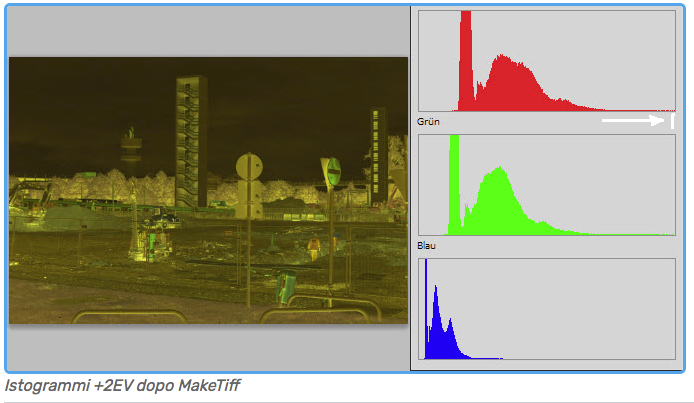
Task: Select the blue channel histogram
Action: tap(546, 309)
